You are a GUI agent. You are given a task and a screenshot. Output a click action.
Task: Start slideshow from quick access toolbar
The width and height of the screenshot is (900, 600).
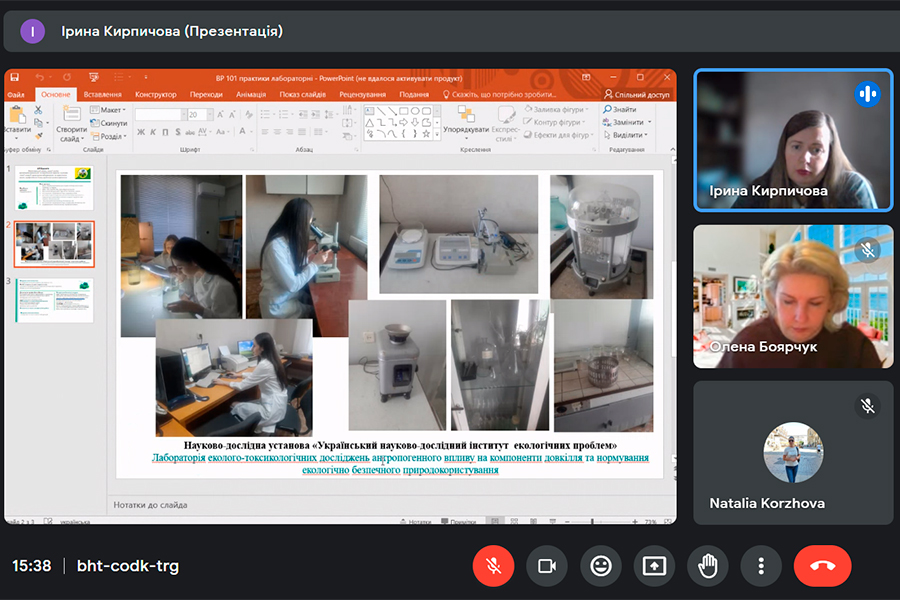pos(94,77)
